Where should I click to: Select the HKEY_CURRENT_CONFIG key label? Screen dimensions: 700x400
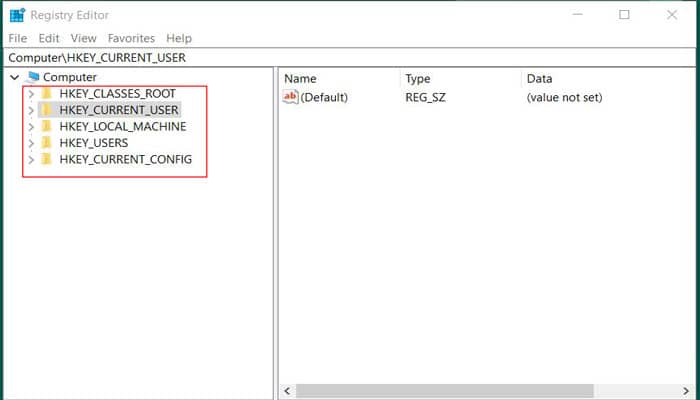tap(125, 160)
